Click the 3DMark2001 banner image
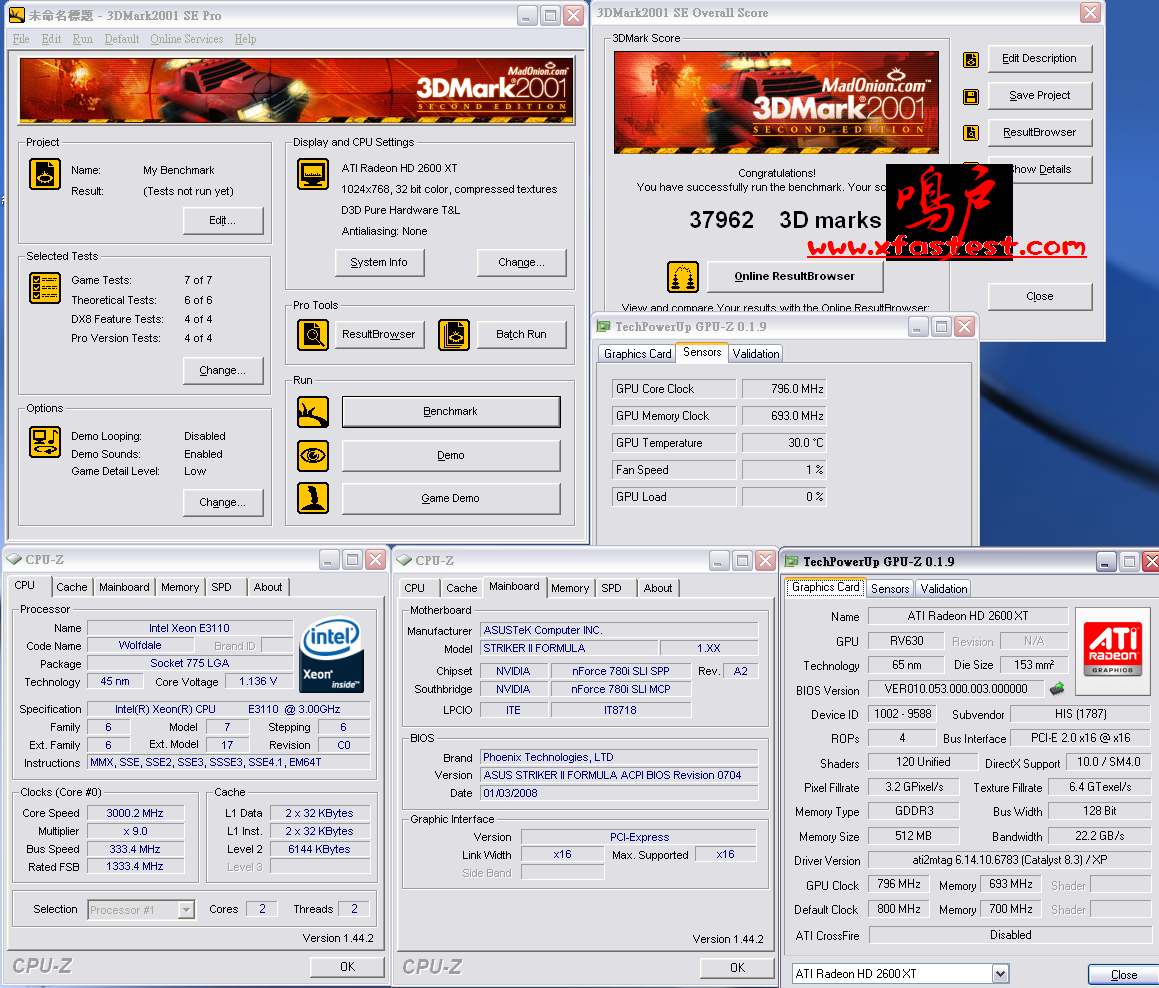Viewport: 1159px width, 988px height. [296, 90]
